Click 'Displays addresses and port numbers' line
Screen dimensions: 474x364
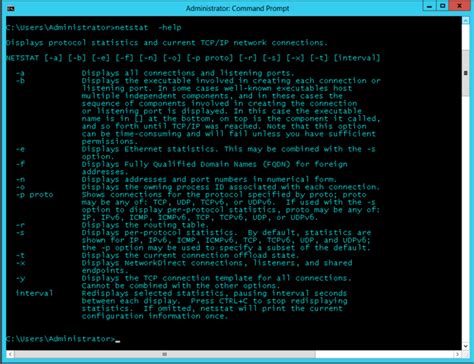(x=209, y=179)
